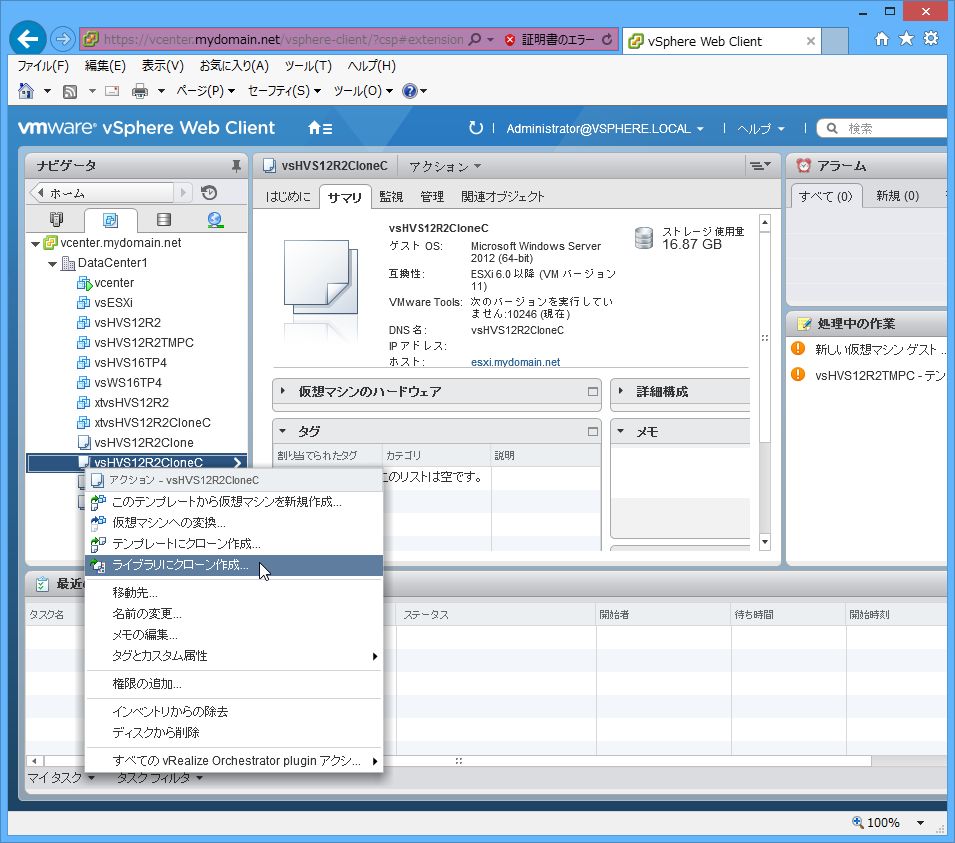
Task: Switch to Storage navigator tab icon
Action: coord(163,219)
